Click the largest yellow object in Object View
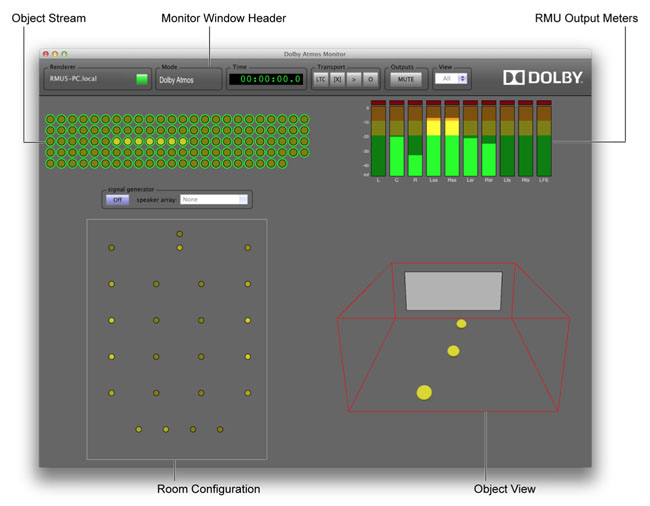The width and height of the screenshot is (650, 506). click(424, 392)
